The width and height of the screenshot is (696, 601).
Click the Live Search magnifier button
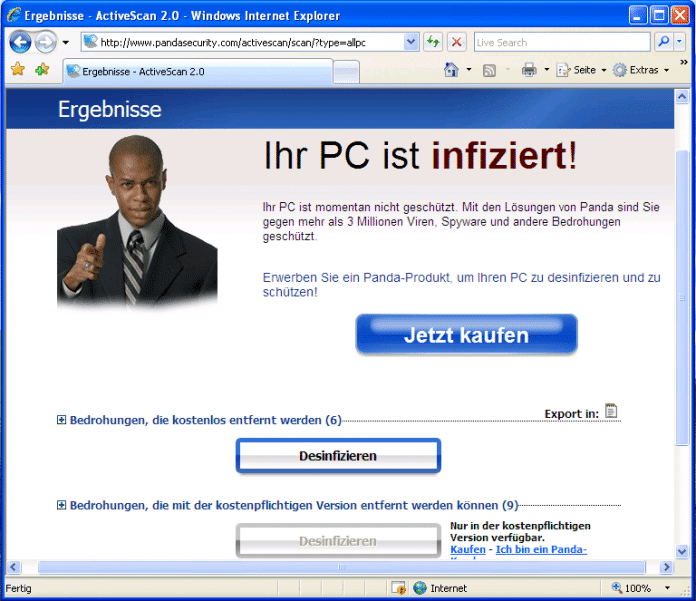(x=663, y=42)
